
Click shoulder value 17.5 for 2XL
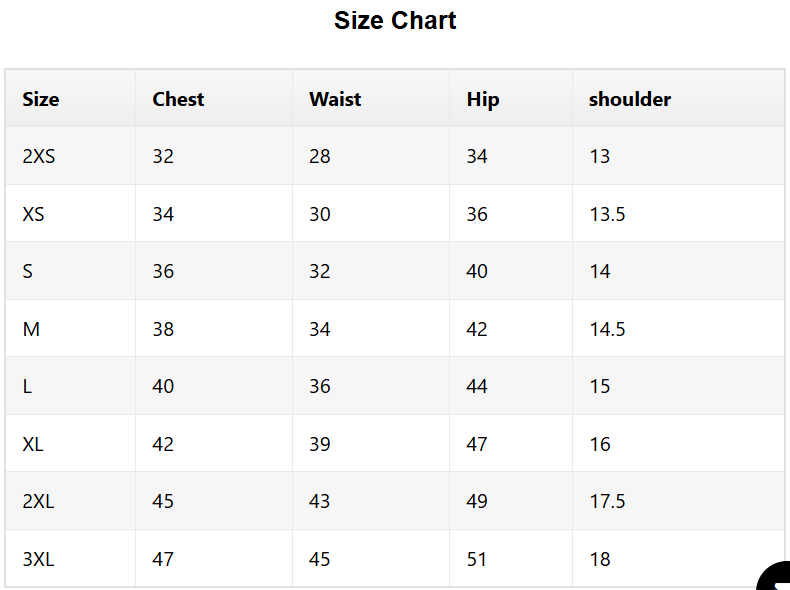[x=608, y=502]
